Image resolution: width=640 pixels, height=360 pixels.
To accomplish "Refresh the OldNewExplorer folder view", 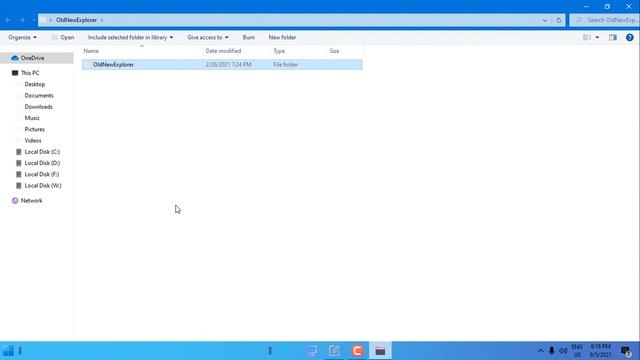I will [x=558, y=20].
